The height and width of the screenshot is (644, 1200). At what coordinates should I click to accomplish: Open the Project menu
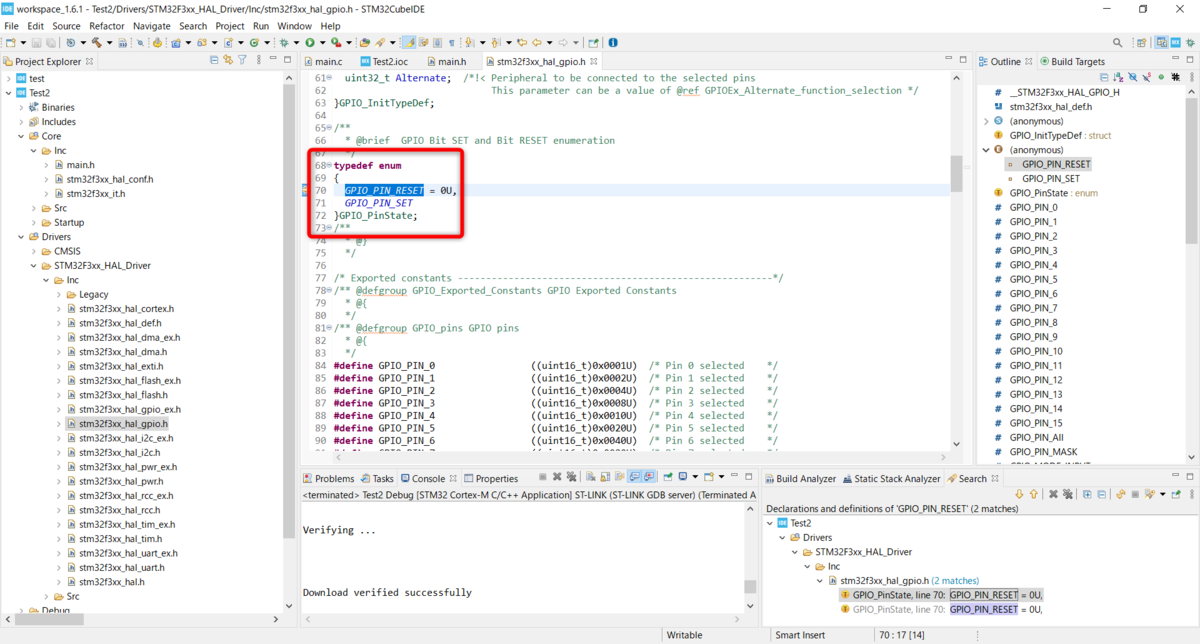(230, 25)
